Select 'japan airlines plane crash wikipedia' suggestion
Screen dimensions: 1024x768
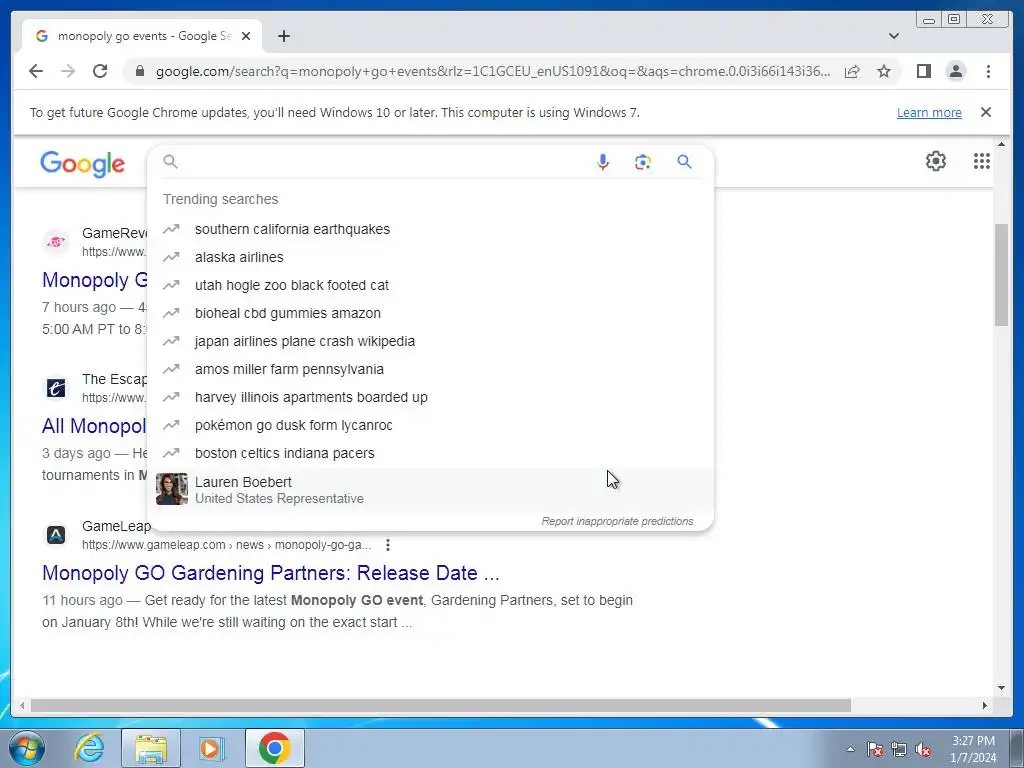click(x=431, y=342)
